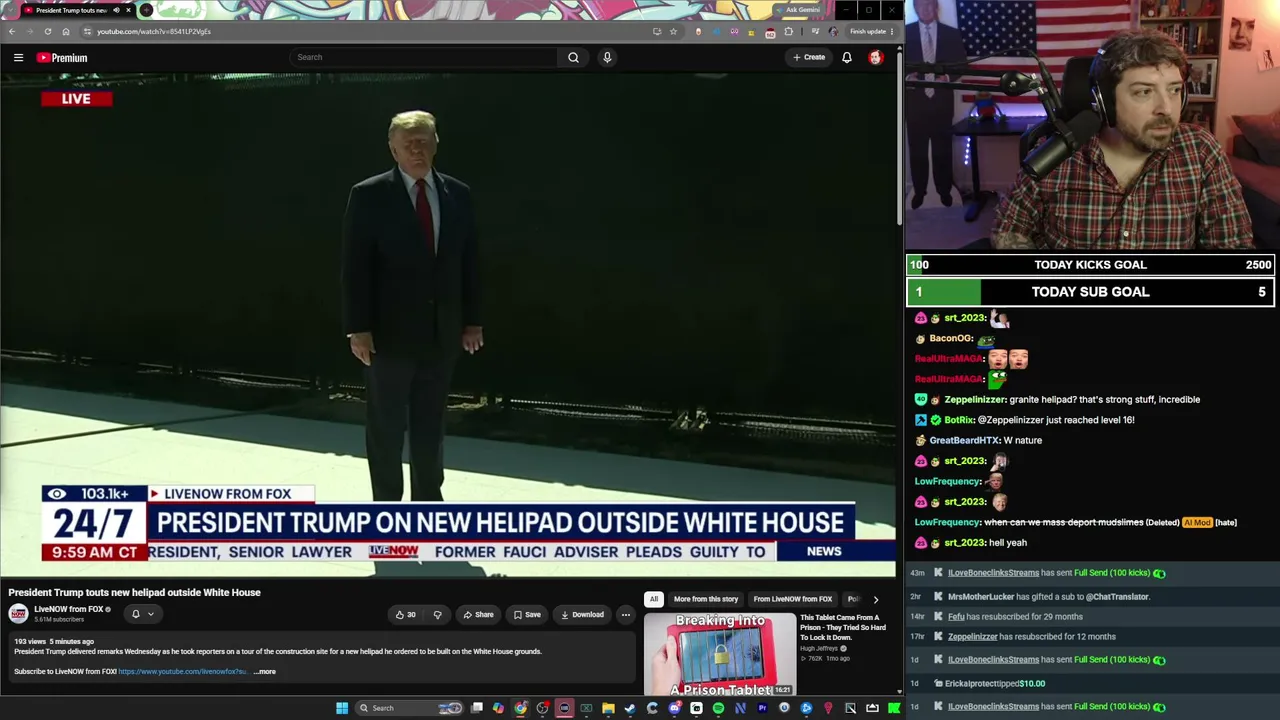Select the From LiveNOW from FOX chip
1280x720 pixels.
coord(793,599)
